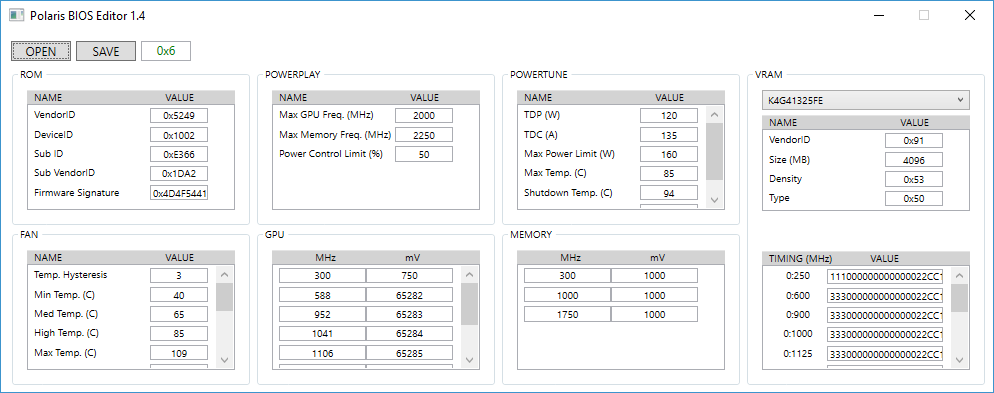Edit VRAM Size (MB) value 4096
This screenshot has height=393, width=994.
[x=913, y=160]
